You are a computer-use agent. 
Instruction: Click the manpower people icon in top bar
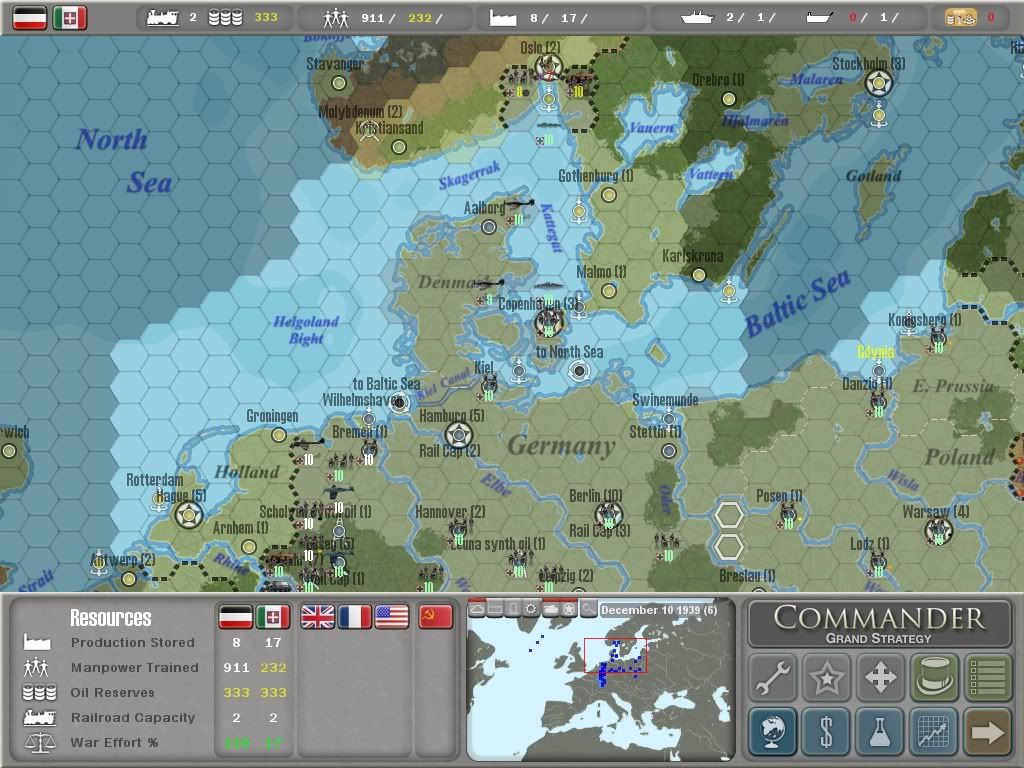pyautogui.click(x=336, y=18)
